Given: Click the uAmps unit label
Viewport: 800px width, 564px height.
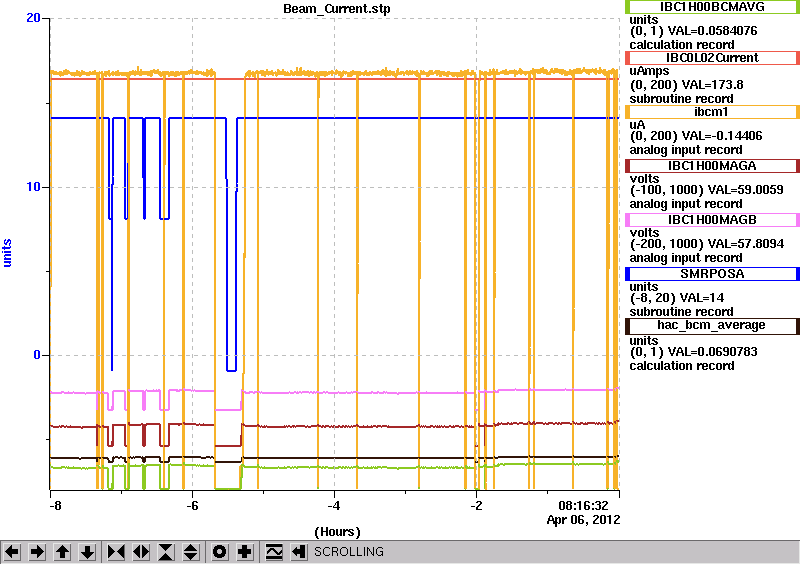Looking at the screenshot, I should tap(649, 71).
